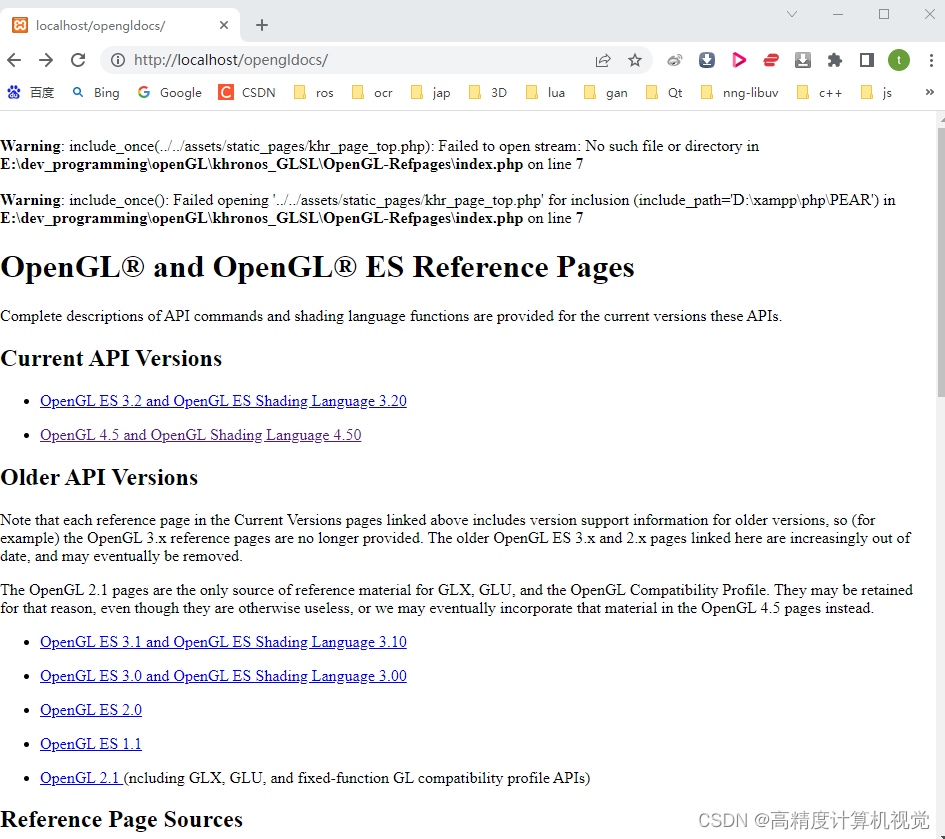
Task: Bookmark this page with the star icon
Action: pos(635,60)
